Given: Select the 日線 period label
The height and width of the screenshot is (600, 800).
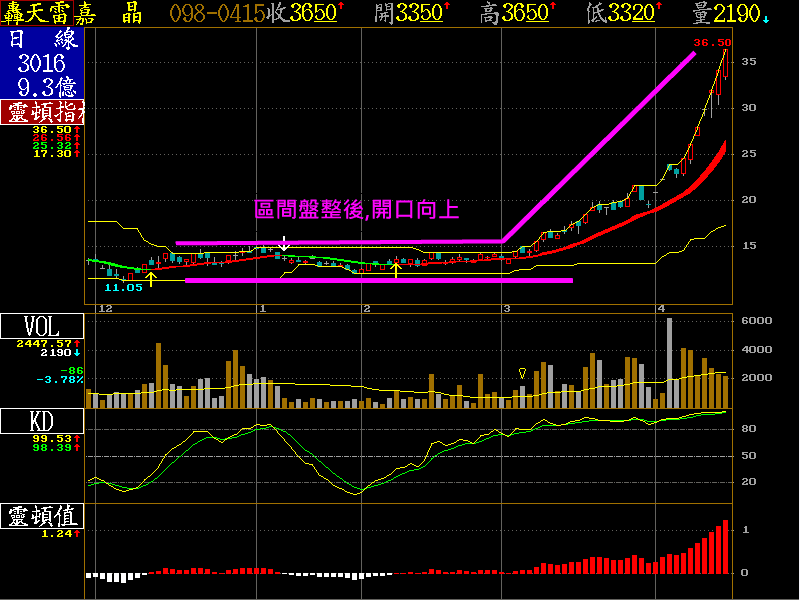Looking at the screenshot, I should pyautogui.click(x=42, y=41).
